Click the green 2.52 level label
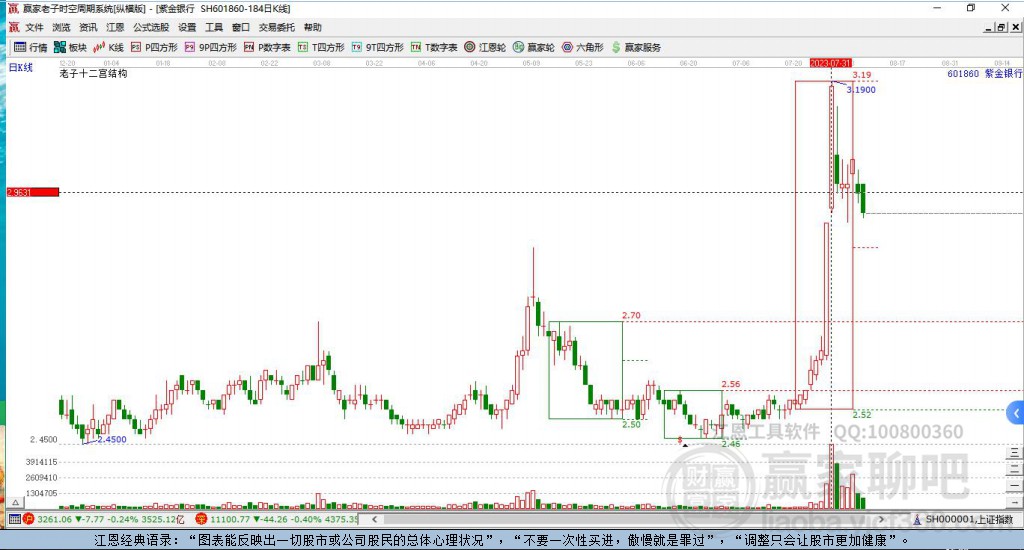 coord(862,414)
